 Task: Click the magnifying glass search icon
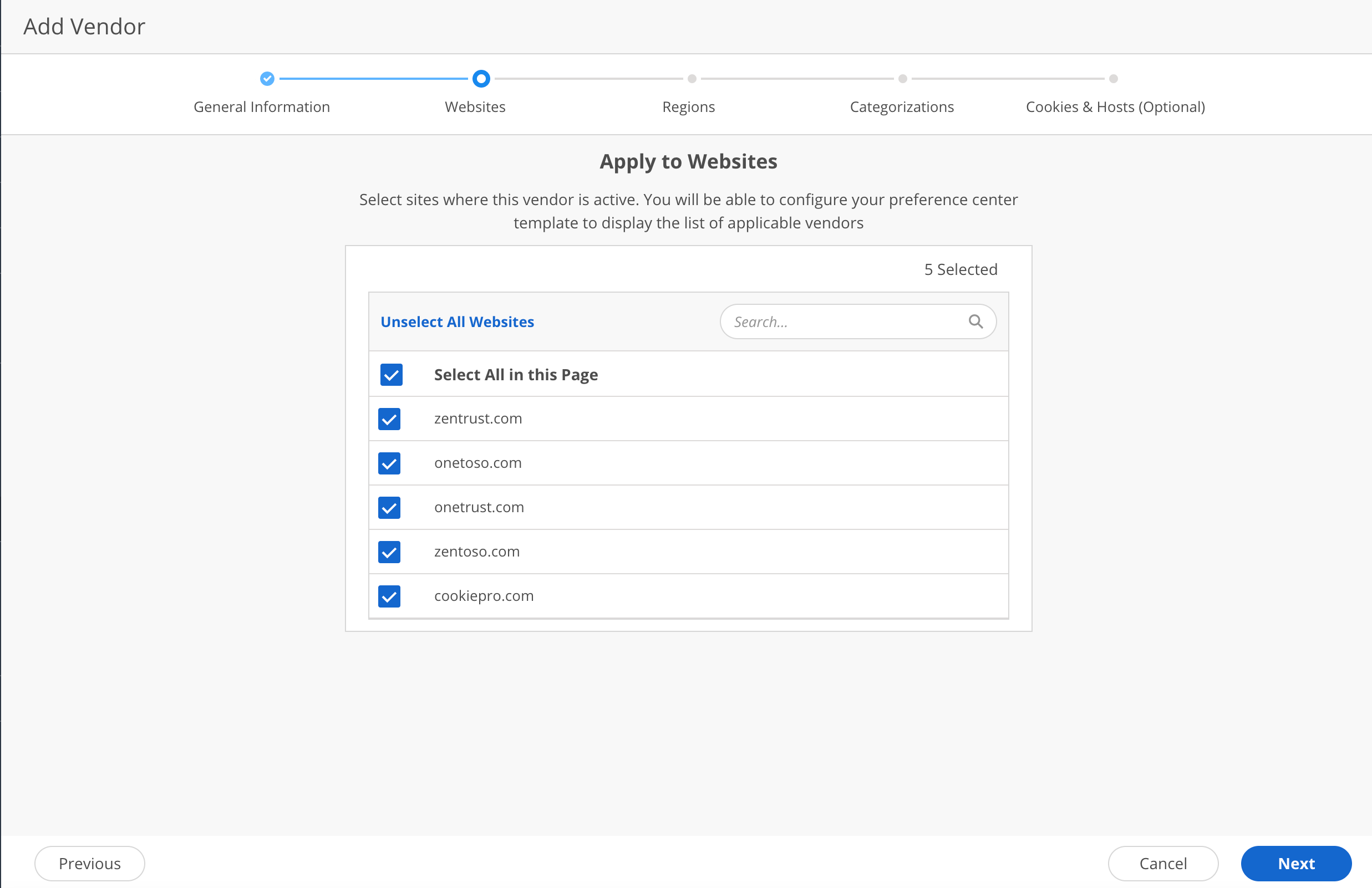(976, 321)
